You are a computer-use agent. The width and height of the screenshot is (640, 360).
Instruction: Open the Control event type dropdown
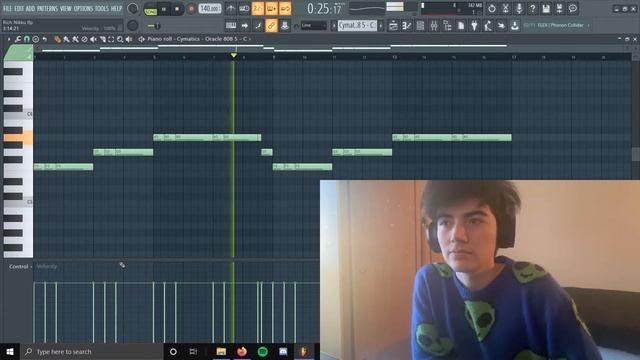(20, 267)
